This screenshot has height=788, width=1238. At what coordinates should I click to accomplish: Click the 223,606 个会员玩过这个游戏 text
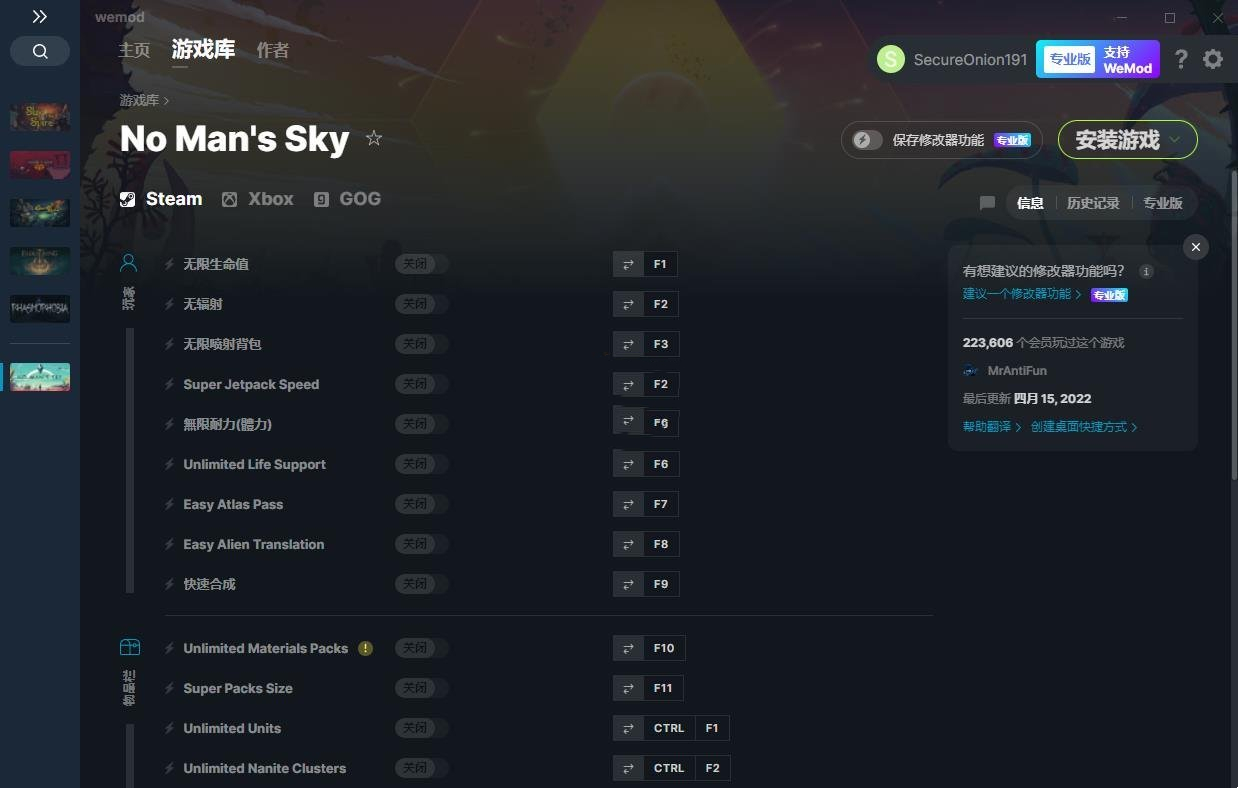(x=1043, y=343)
